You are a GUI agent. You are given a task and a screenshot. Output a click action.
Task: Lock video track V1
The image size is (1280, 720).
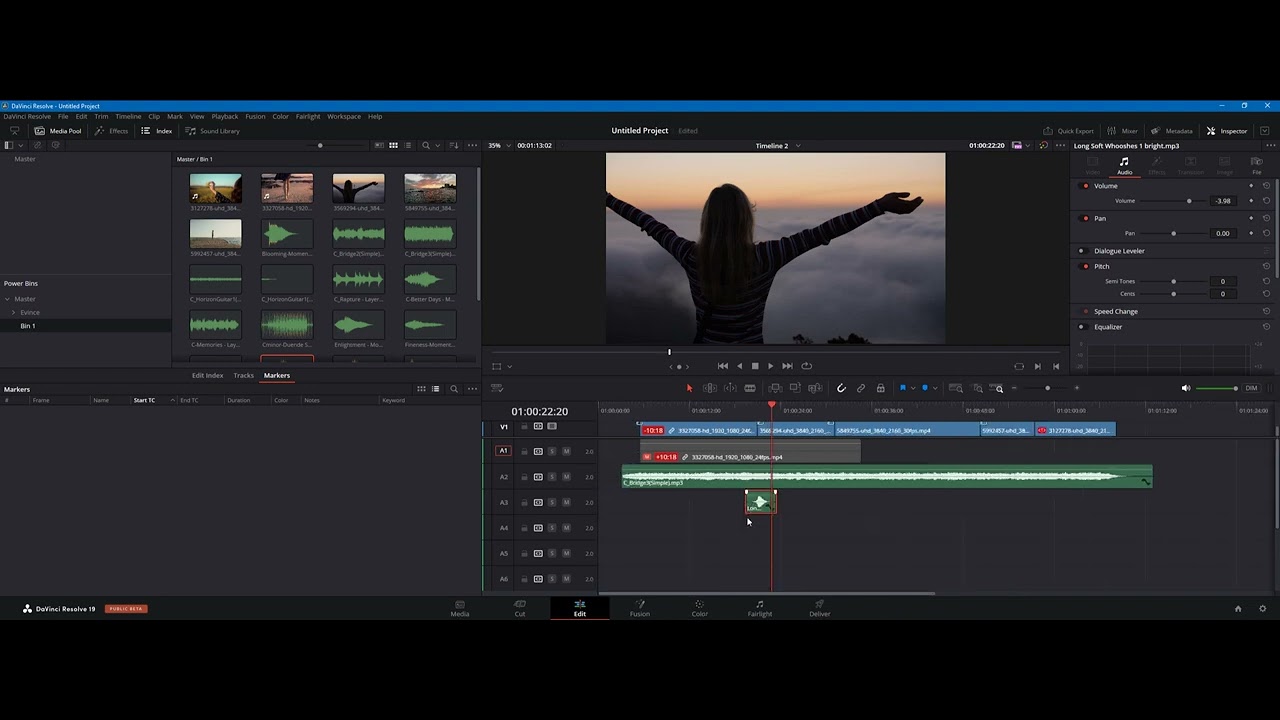(524, 427)
